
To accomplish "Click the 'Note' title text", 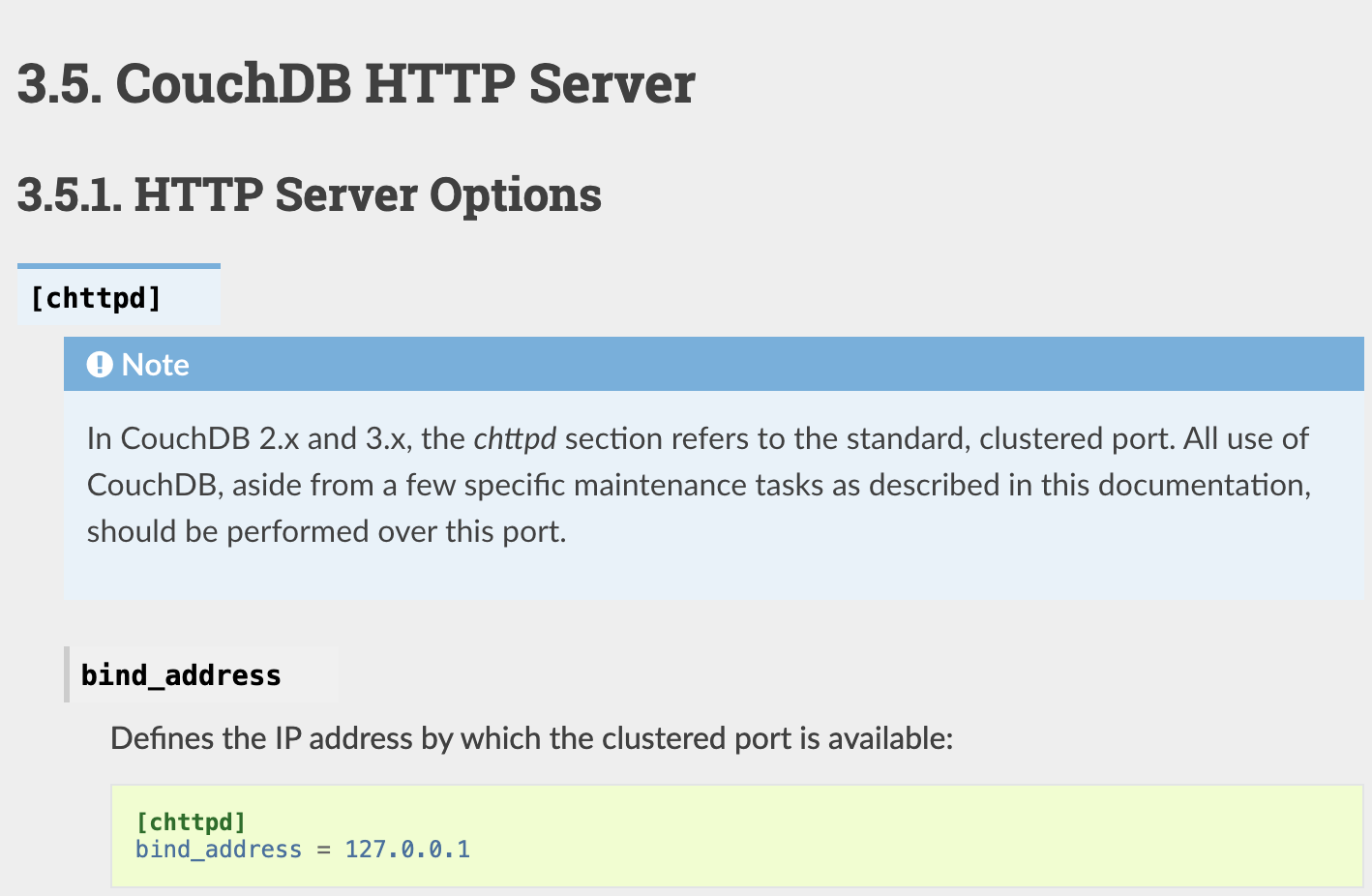I will tap(155, 365).
